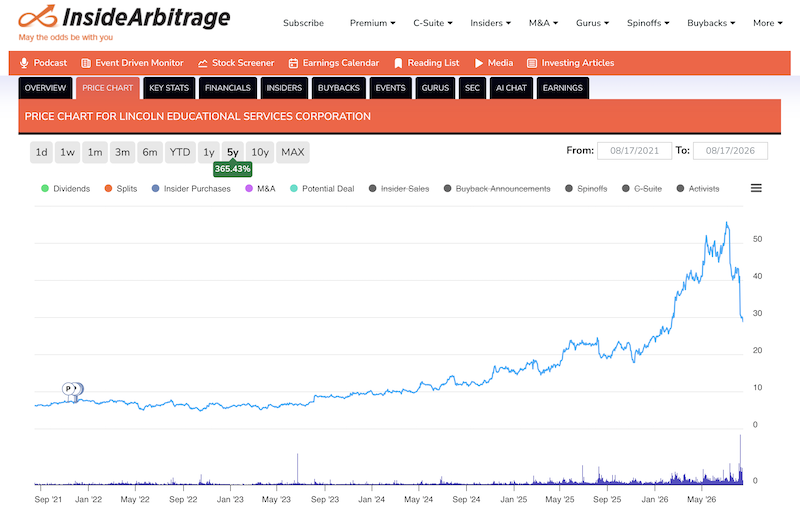Switch to the AI Chat tab

coord(511,88)
